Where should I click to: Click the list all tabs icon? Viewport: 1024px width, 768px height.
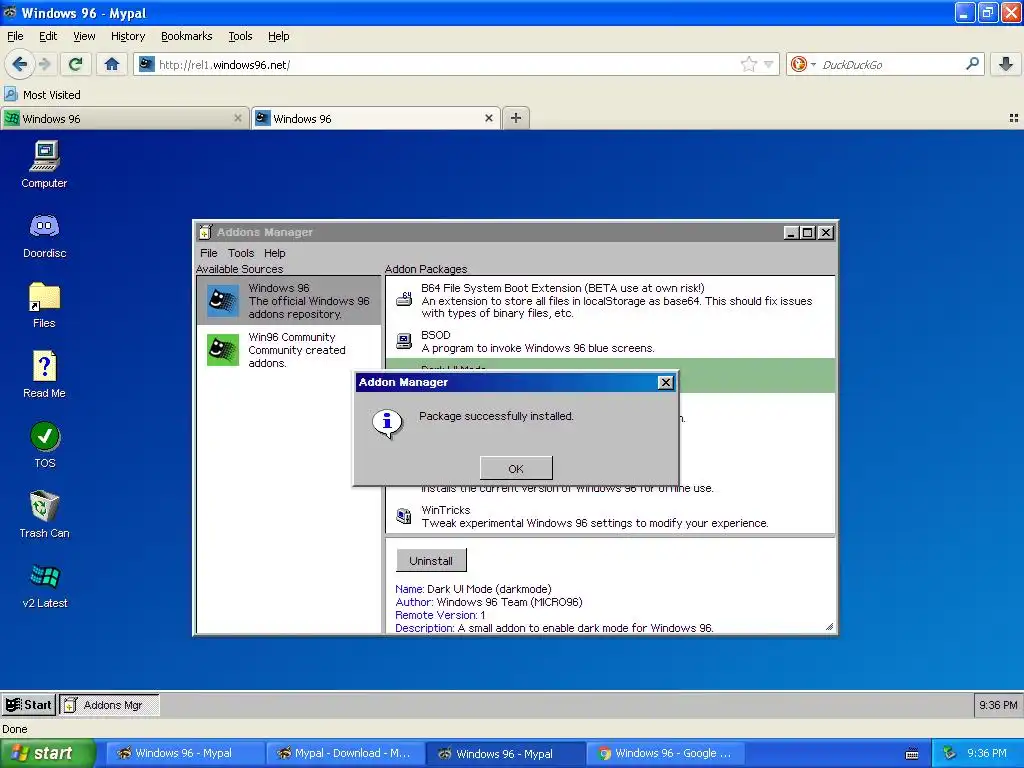(x=1014, y=118)
